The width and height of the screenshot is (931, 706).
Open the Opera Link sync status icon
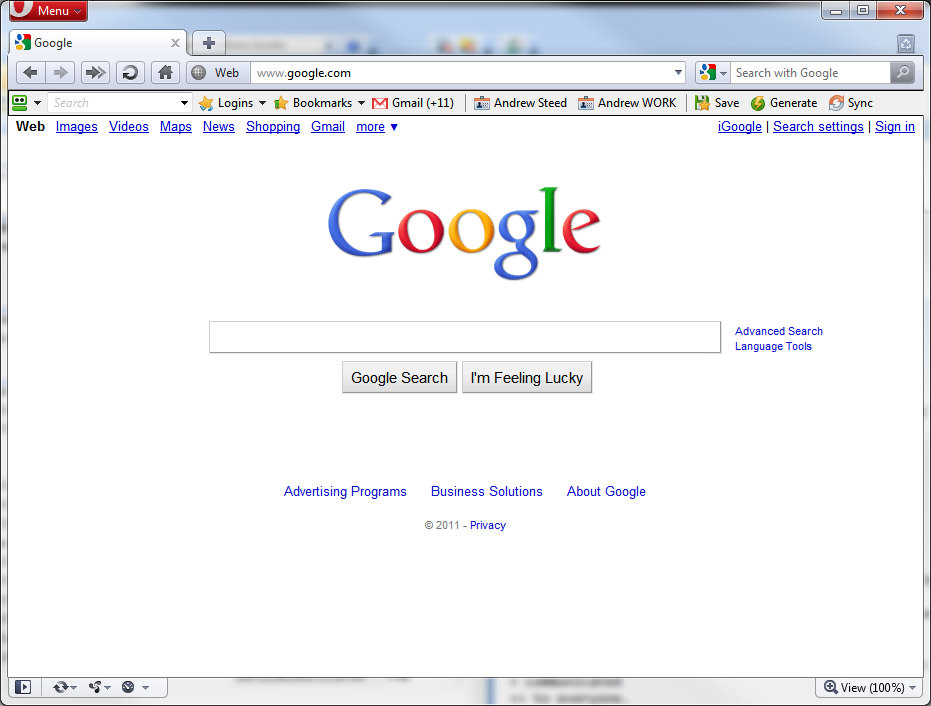64,687
